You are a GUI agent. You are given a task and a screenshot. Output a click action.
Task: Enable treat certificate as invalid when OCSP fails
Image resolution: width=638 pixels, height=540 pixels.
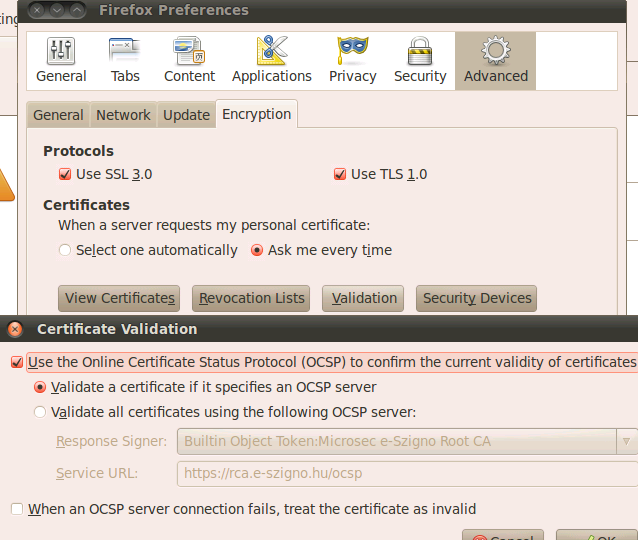click(17, 509)
